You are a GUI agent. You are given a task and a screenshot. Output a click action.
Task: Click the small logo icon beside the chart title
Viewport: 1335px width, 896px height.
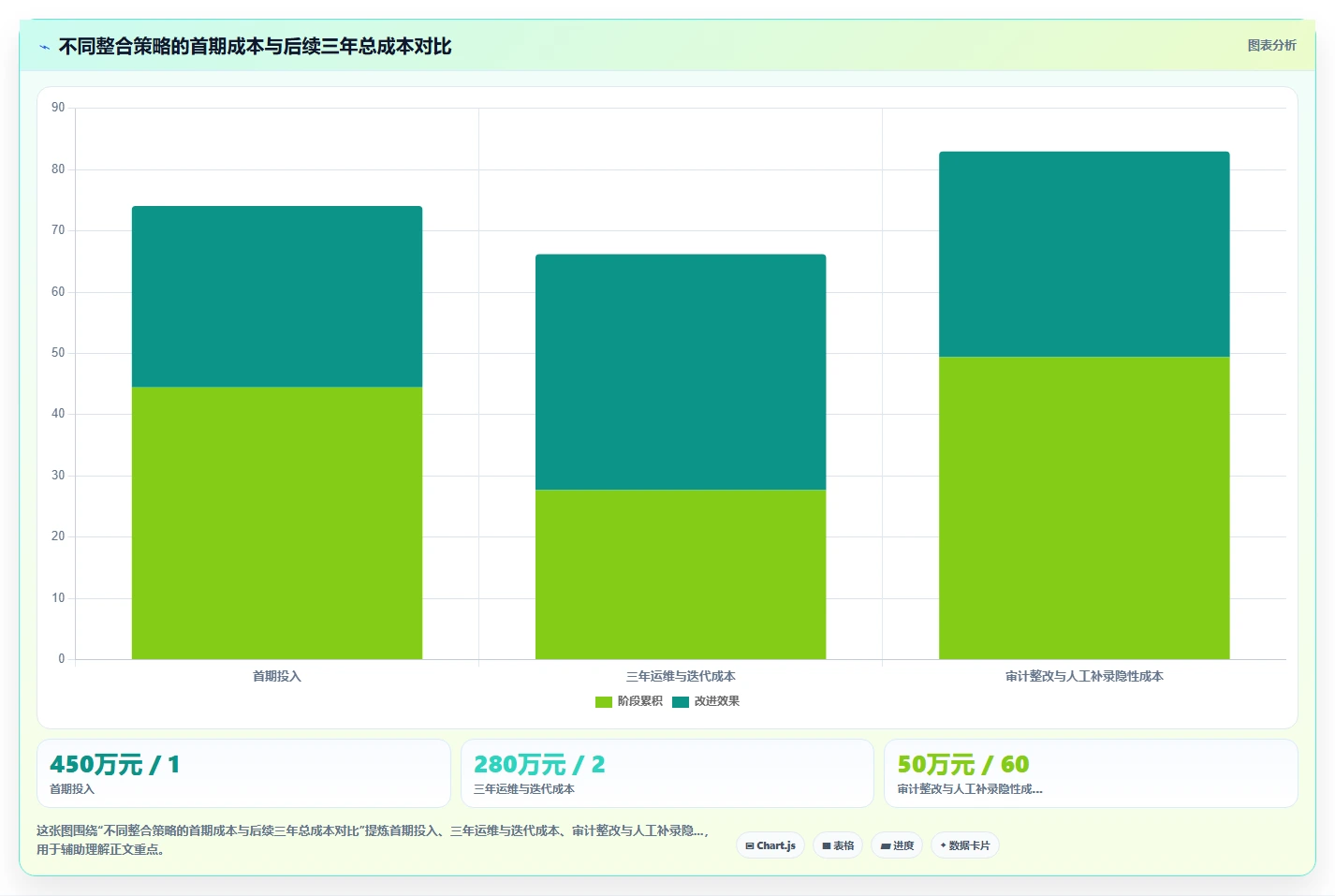pyautogui.click(x=44, y=47)
